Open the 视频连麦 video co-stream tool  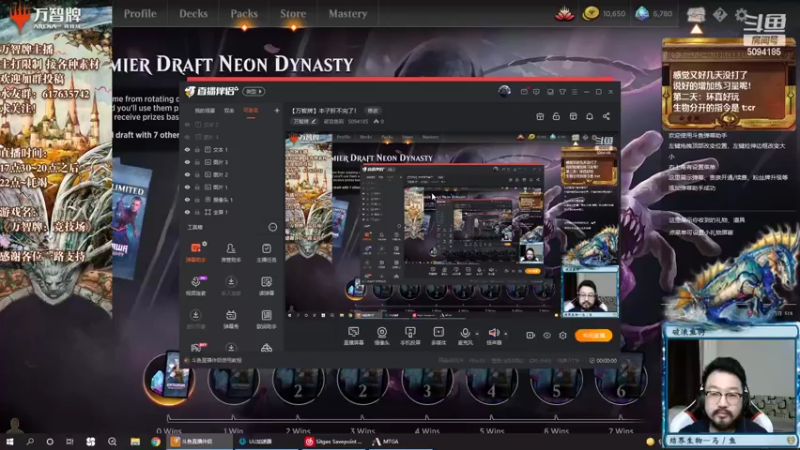pos(196,286)
